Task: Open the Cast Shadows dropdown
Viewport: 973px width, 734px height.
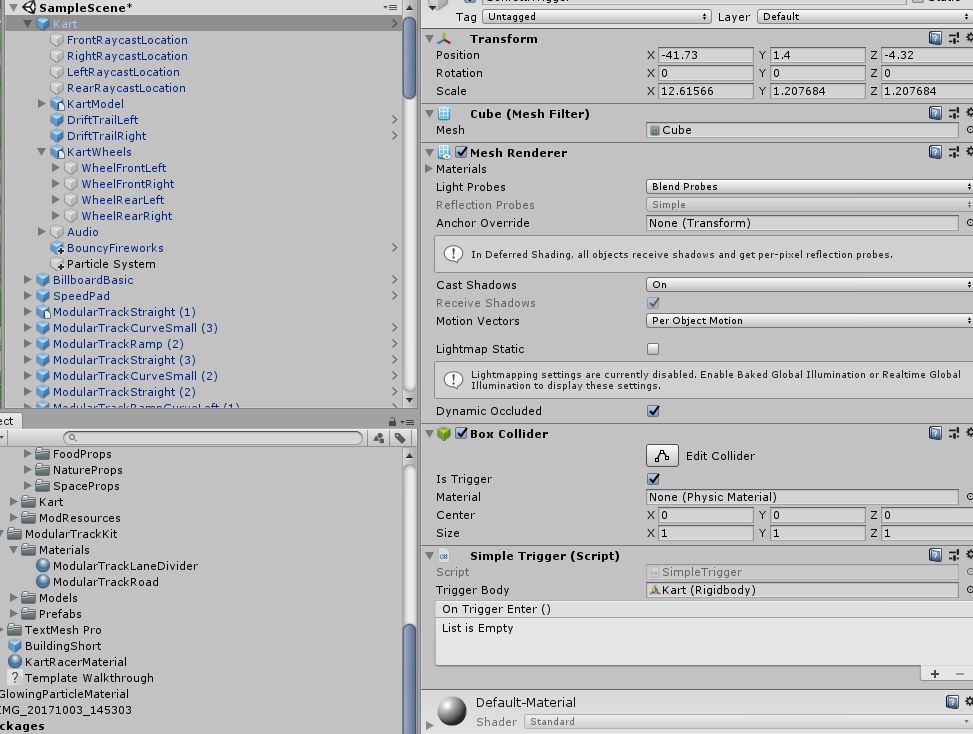Action: coord(808,285)
